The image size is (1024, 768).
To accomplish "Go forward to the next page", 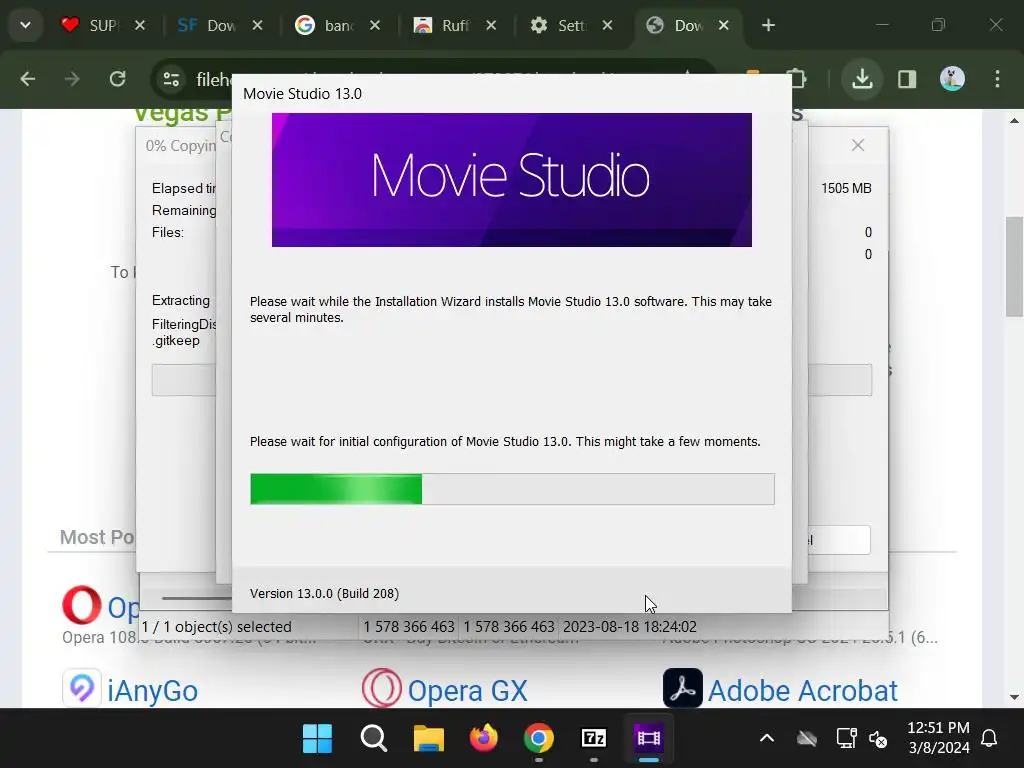I will coord(72,79).
